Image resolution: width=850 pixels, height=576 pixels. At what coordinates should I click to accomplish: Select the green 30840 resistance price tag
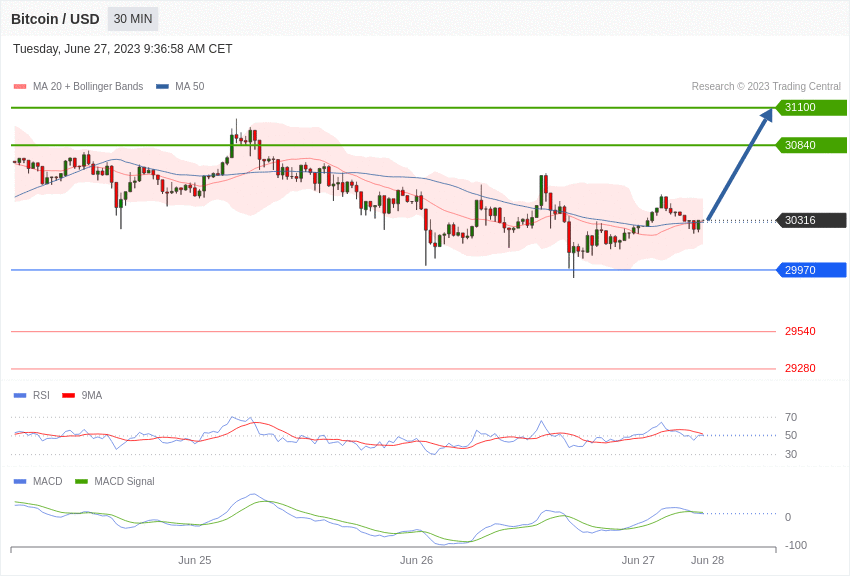point(810,145)
